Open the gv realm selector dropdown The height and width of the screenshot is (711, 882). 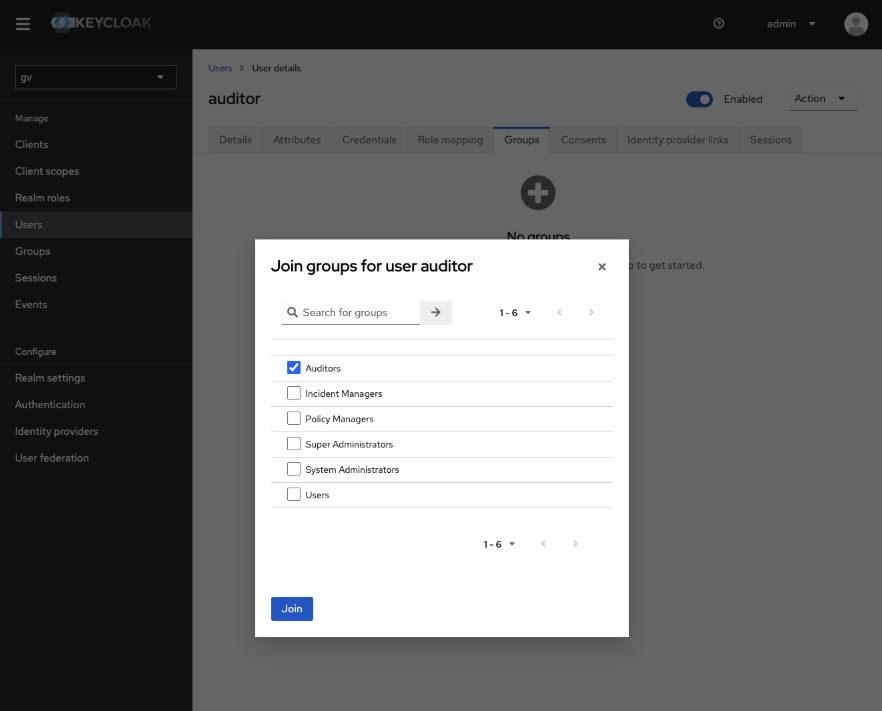[x=96, y=77]
